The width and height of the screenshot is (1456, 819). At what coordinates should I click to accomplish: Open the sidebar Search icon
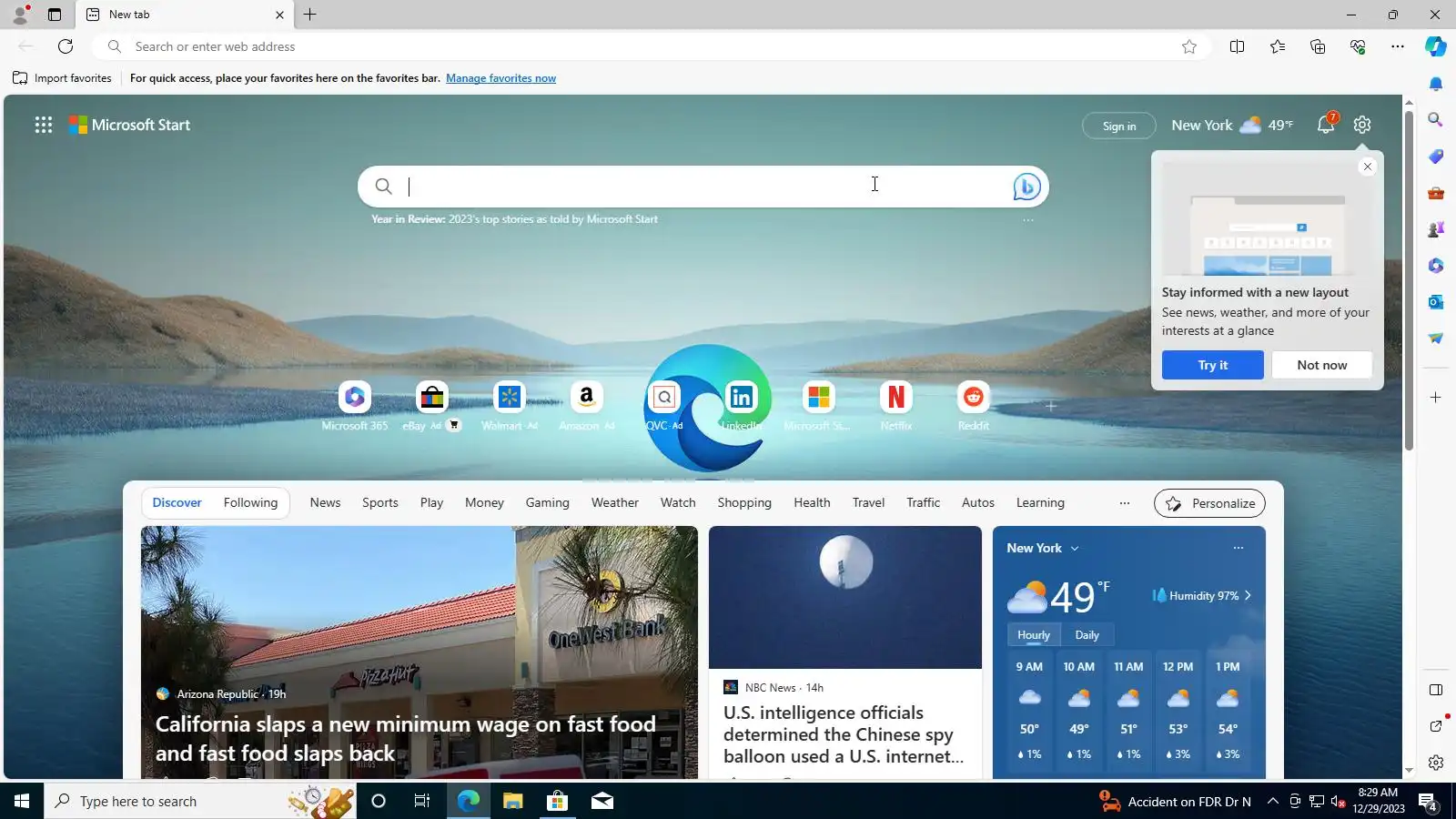point(1435,120)
